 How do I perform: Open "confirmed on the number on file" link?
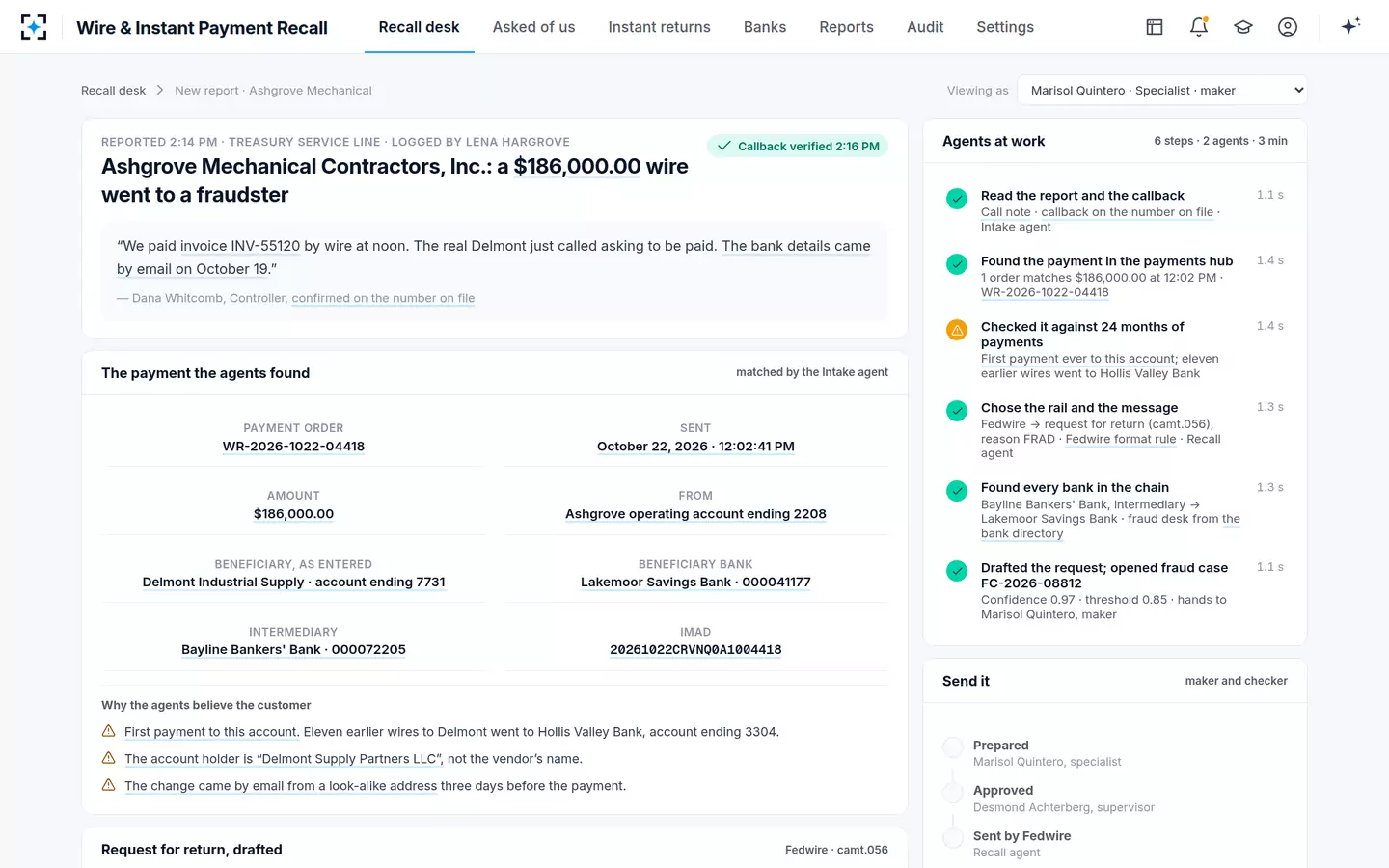tap(383, 298)
